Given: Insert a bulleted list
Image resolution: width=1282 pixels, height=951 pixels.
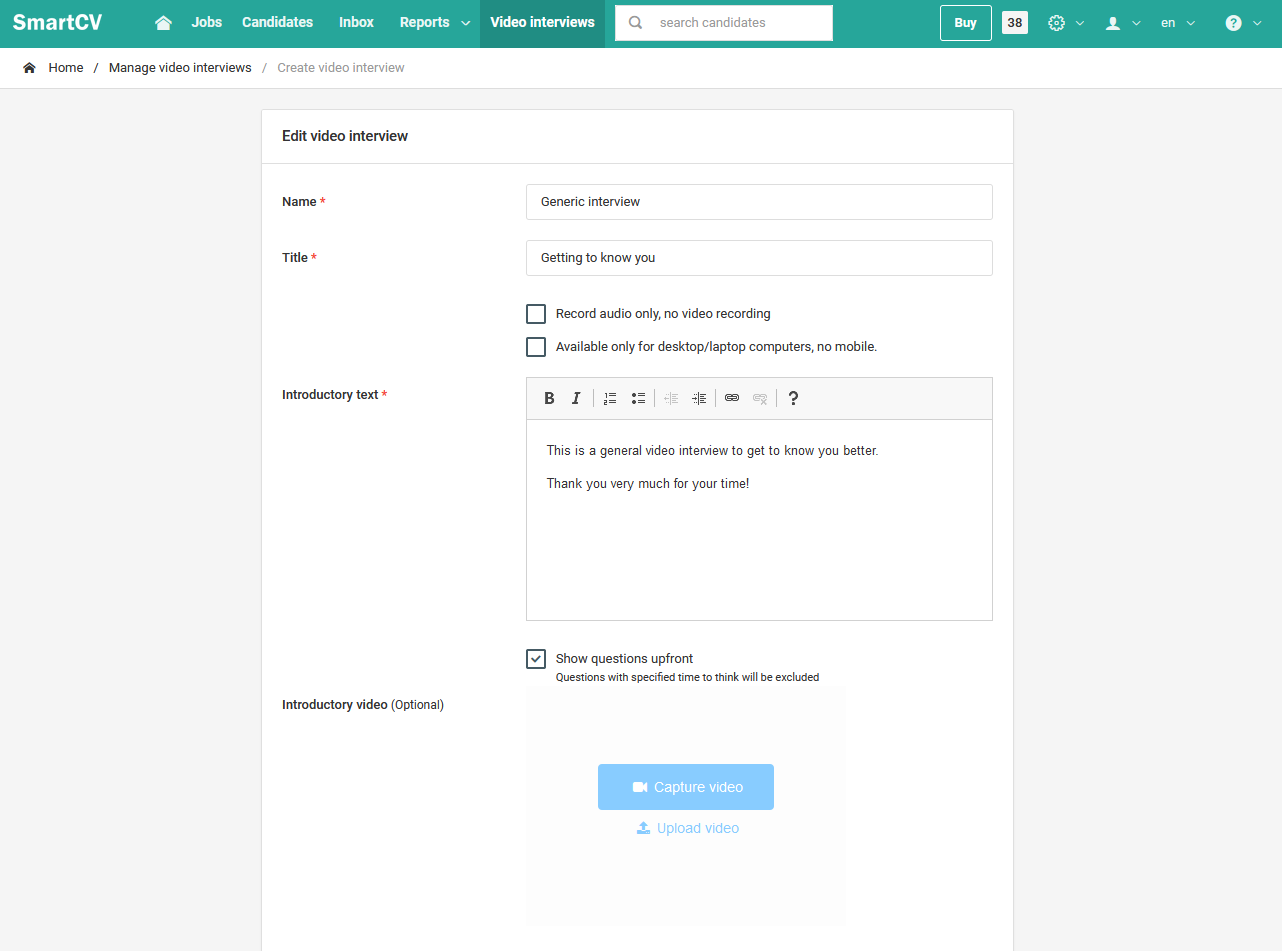Looking at the screenshot, I should pos(638,398).
